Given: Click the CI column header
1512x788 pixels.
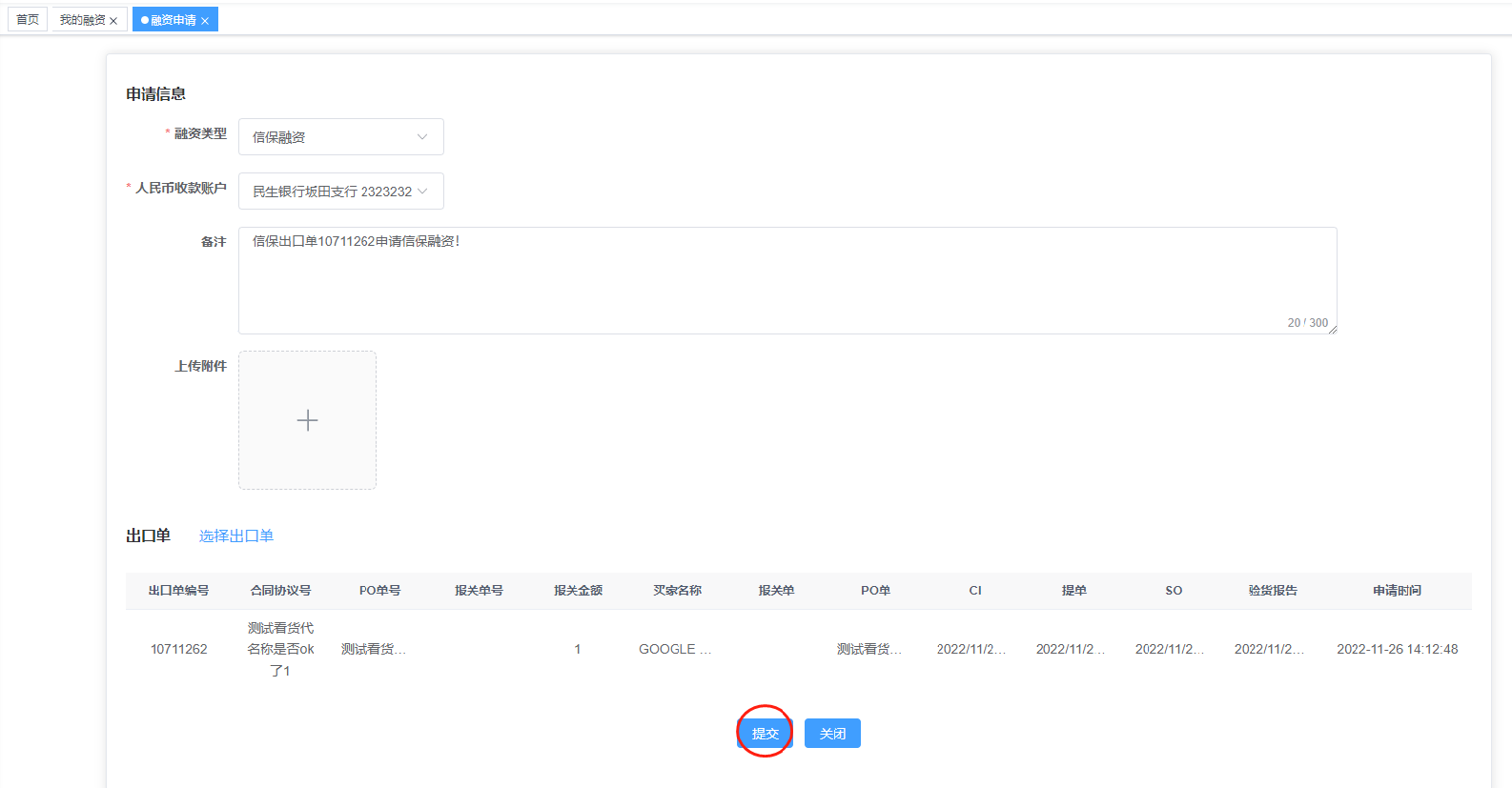Looking at the screenshot, I should [975, 591].
